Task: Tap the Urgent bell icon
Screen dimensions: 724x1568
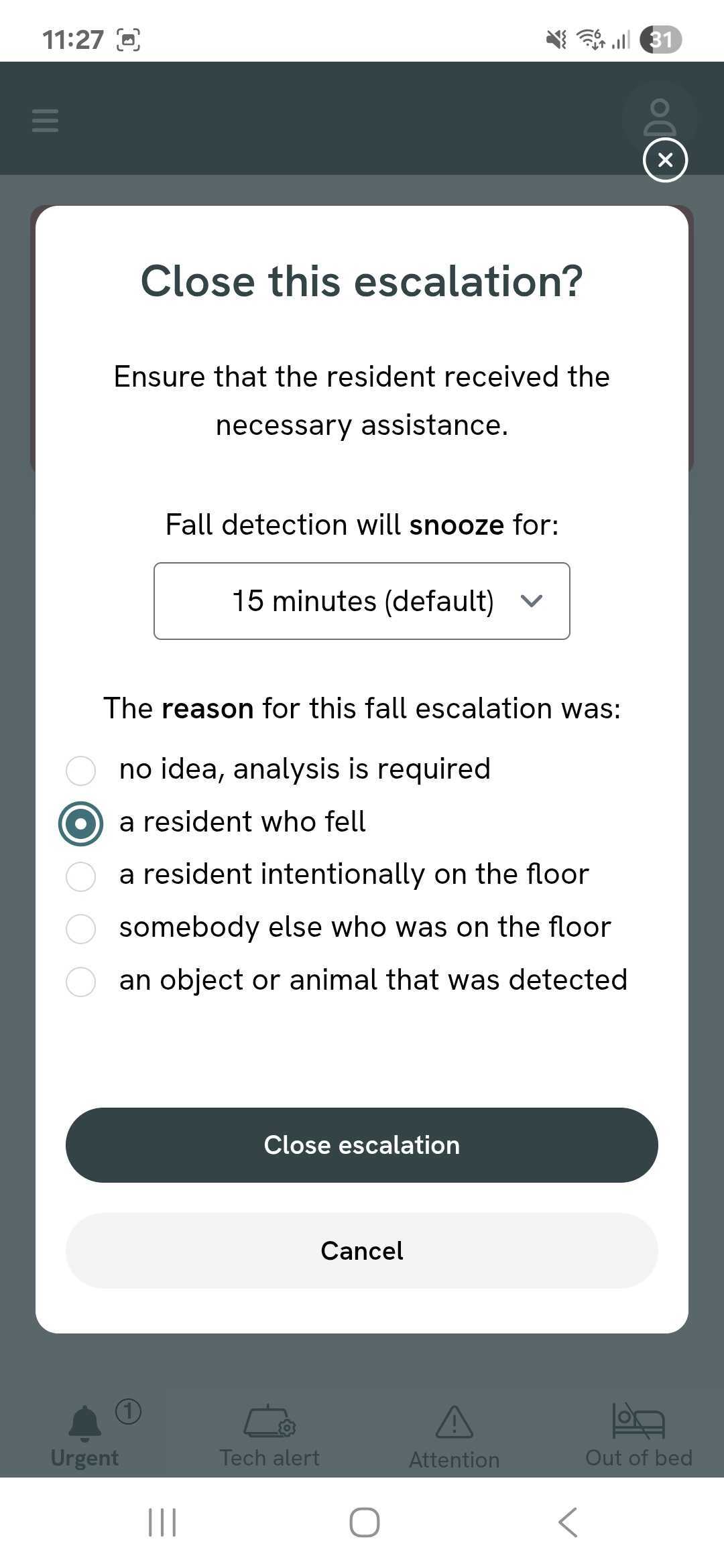Action: coord(85,1423)
